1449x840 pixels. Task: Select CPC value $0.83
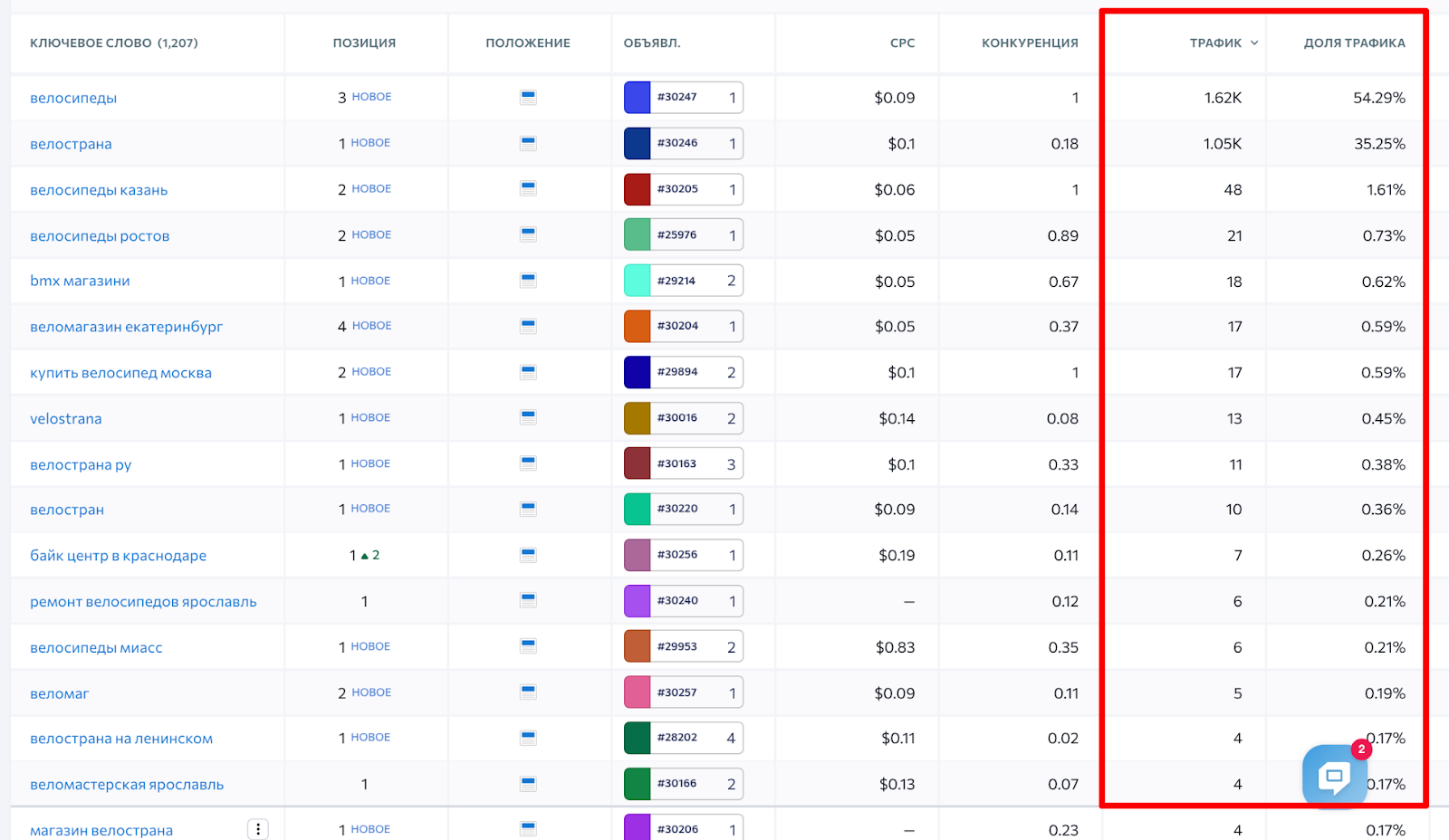[895, 647]
